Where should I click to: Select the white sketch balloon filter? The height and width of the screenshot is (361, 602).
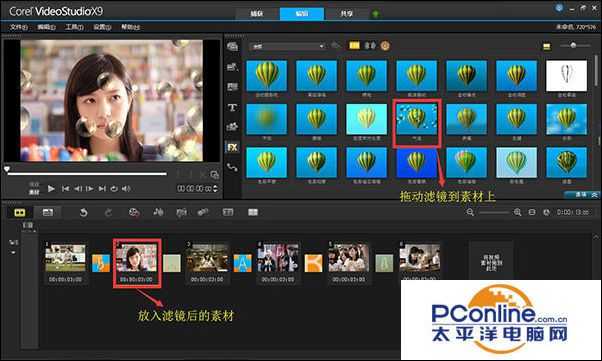click(x=566, y=76)
